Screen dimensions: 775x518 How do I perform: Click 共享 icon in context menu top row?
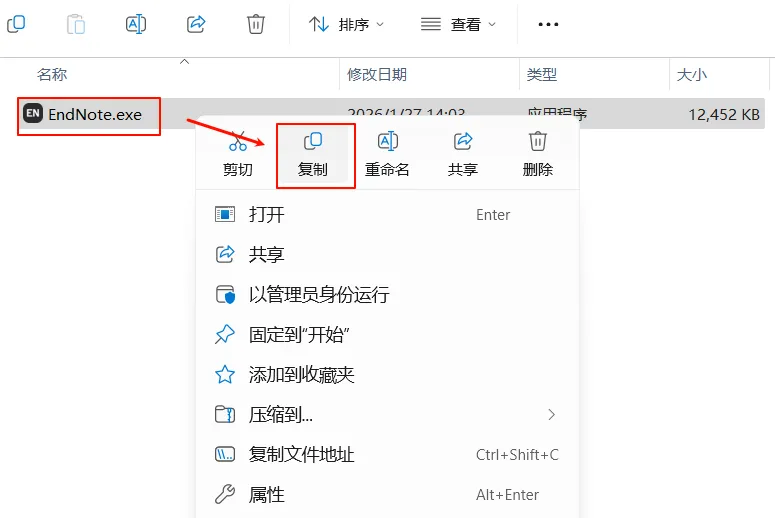coord(463,155)
